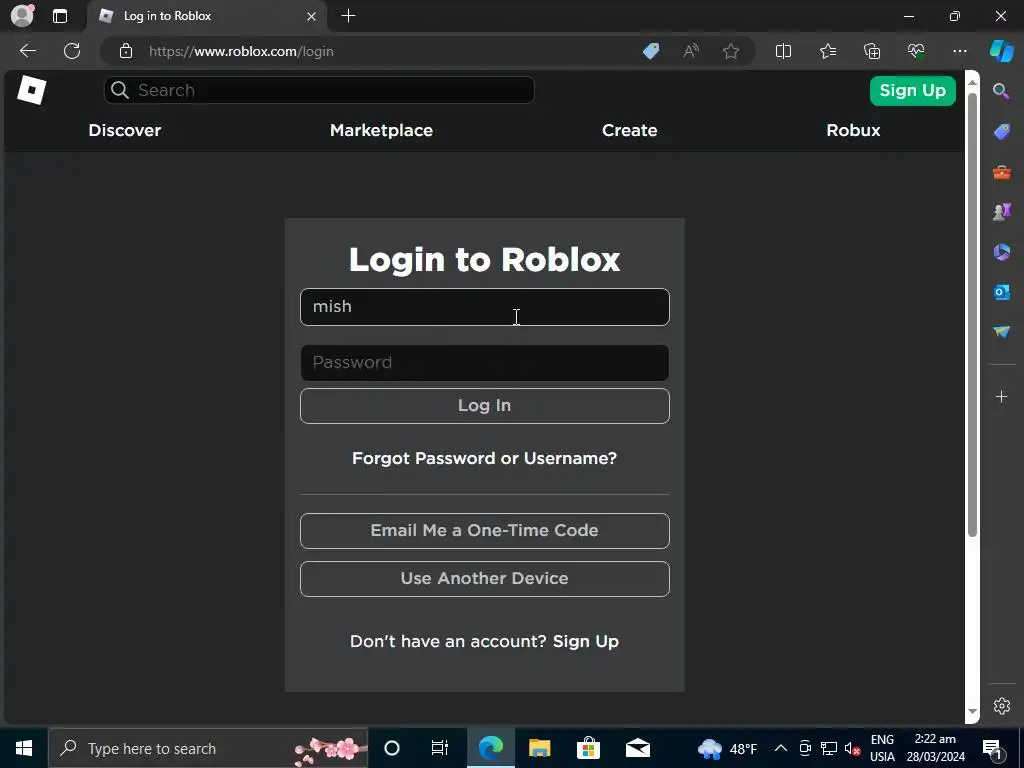Viewport: 1024px width, 768px height.
Task: Open the ENG language indicator
Action: click(882, 748)
